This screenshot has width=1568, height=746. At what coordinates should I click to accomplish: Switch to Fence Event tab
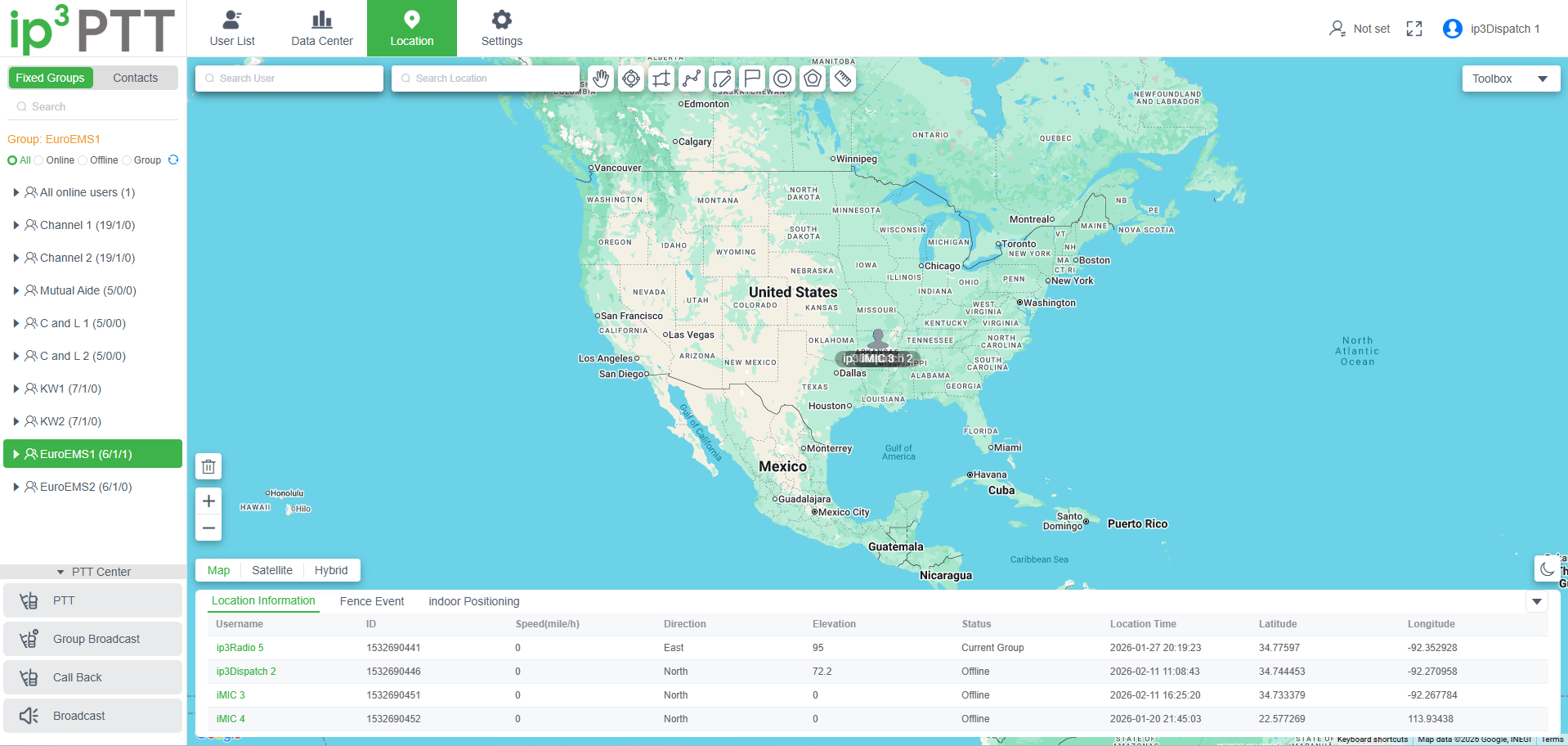point(372,601)
